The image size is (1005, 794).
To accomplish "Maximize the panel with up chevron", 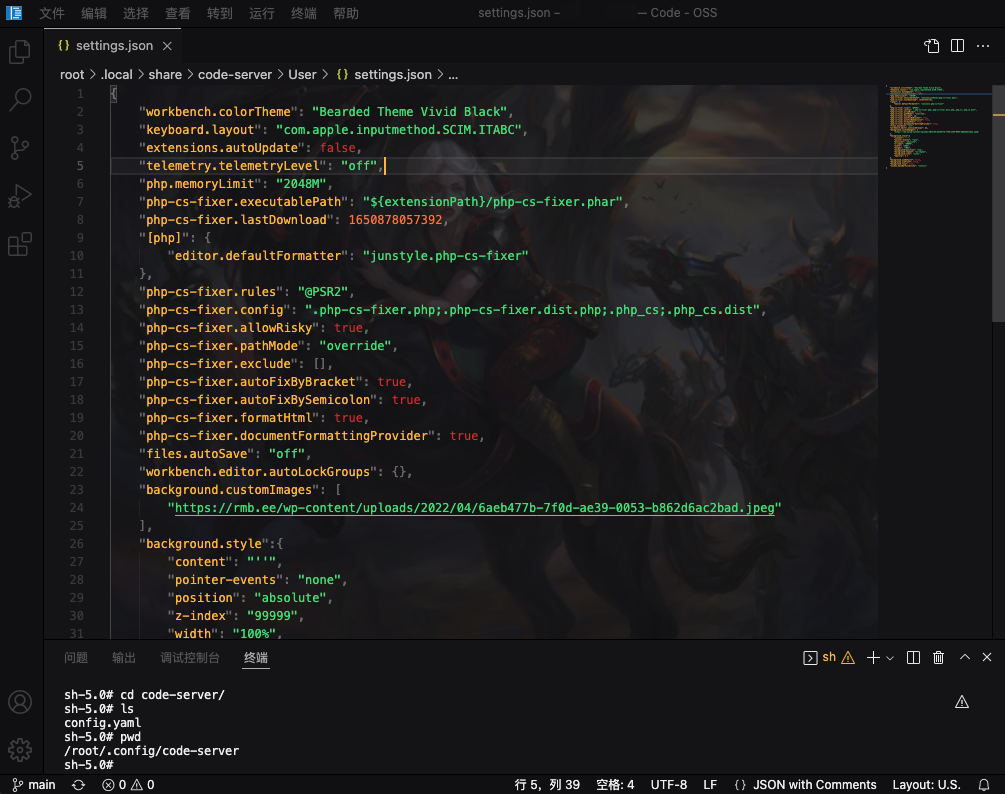I will [965, 657].
